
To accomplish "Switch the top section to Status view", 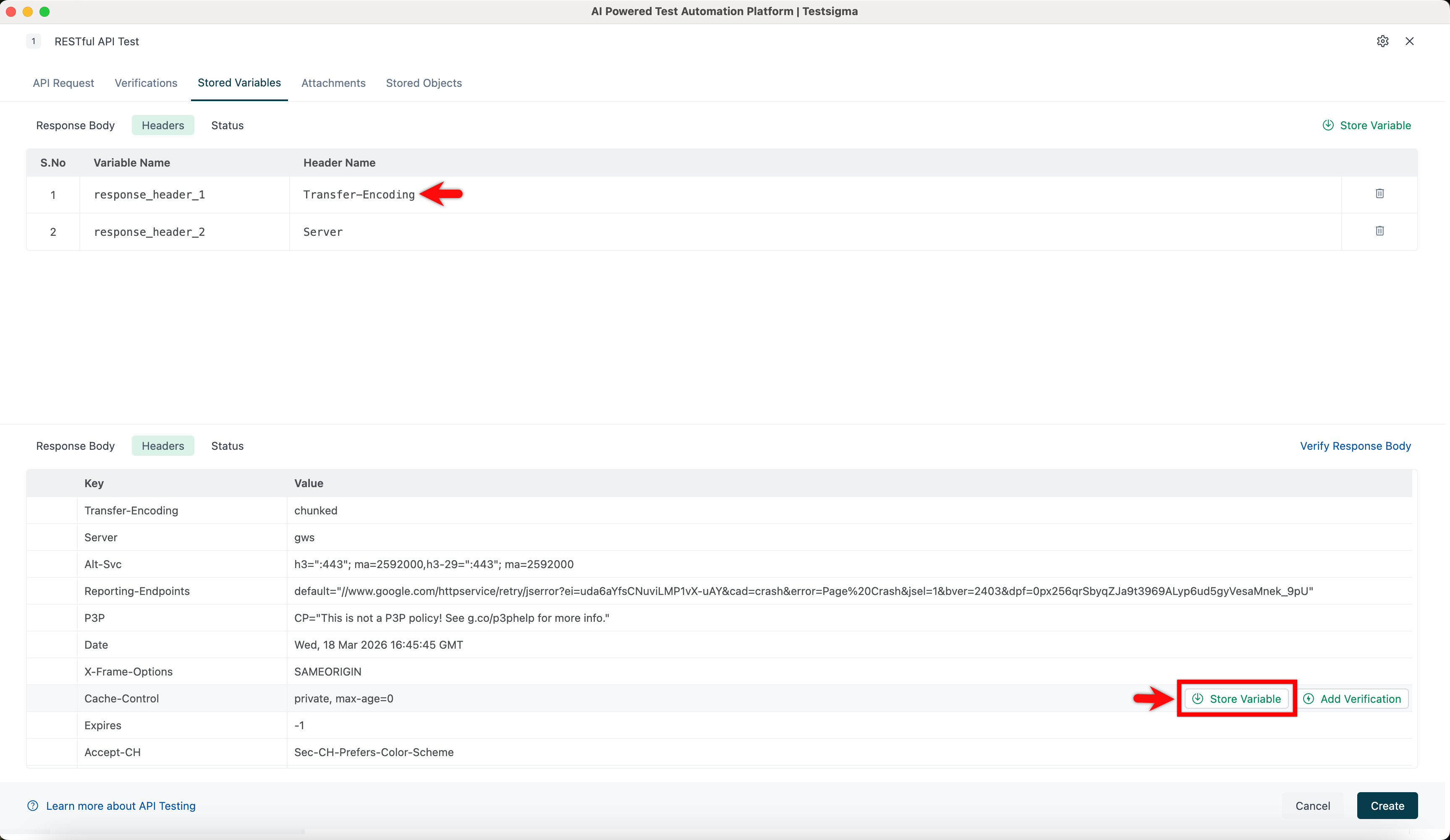I will click(227, 125).
